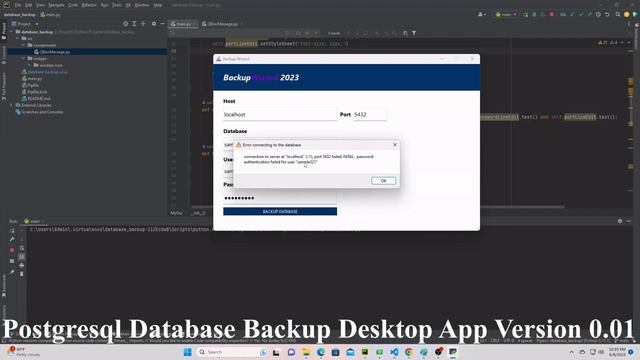Open the View menu in PyCharm
The image size is (640, 360).
[x=40, y=5]
